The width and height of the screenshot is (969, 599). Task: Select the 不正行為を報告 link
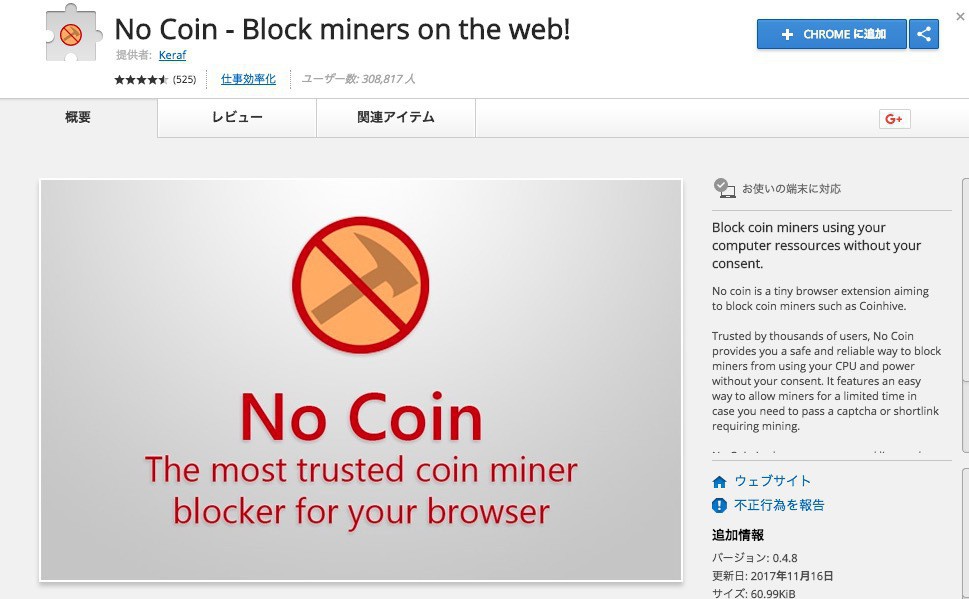click(779, 505)
